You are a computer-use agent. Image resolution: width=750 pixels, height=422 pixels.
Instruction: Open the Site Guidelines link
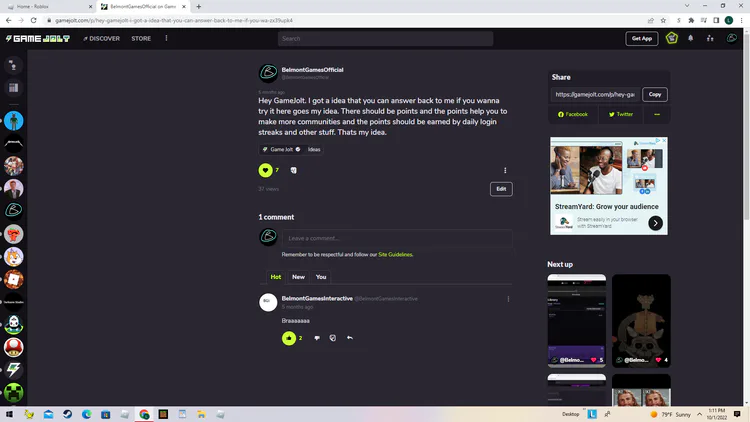[395, 255]
